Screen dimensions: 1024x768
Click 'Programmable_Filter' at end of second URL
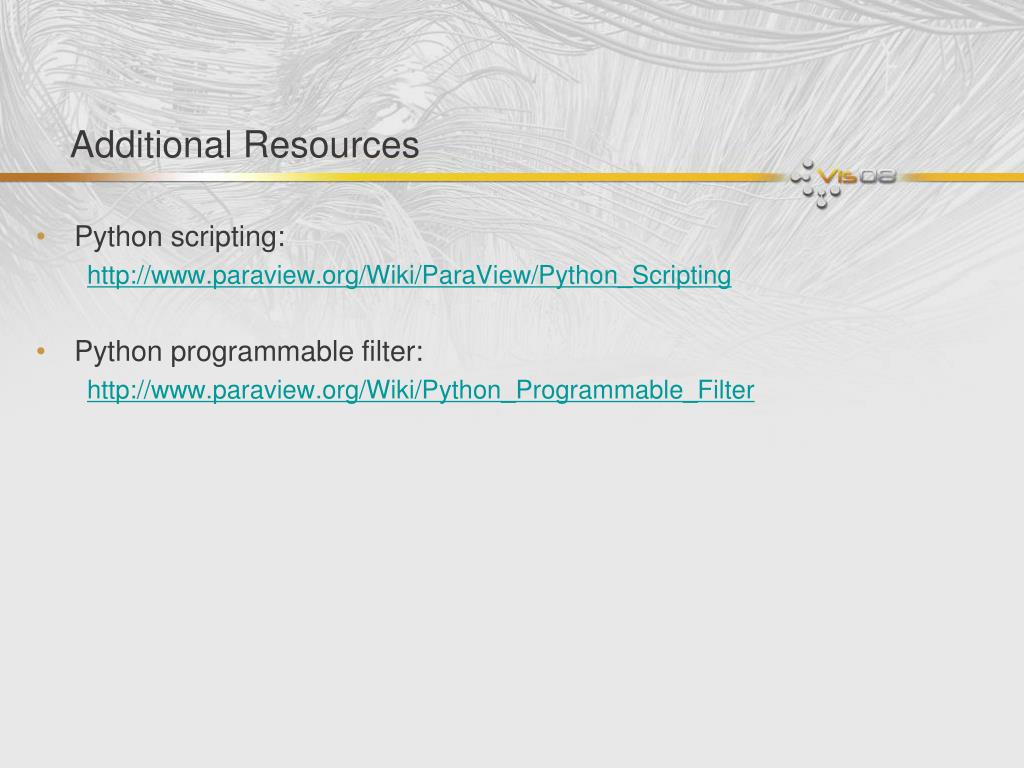tap(635, 390)
